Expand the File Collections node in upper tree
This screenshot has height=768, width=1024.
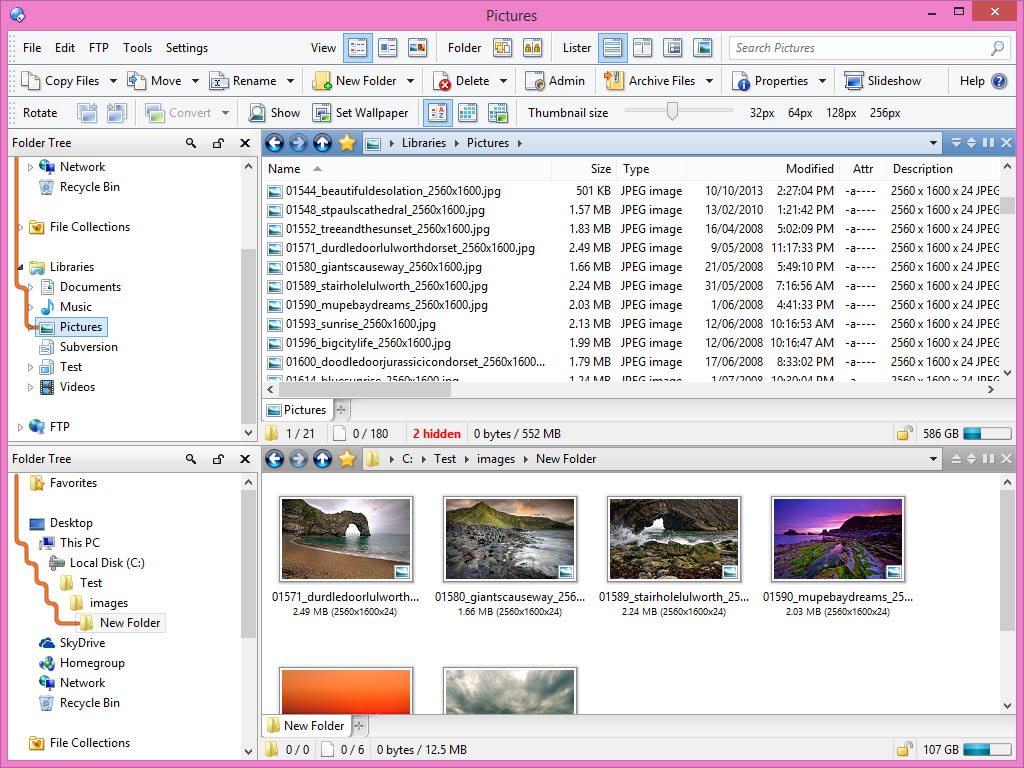click(20, 227)
